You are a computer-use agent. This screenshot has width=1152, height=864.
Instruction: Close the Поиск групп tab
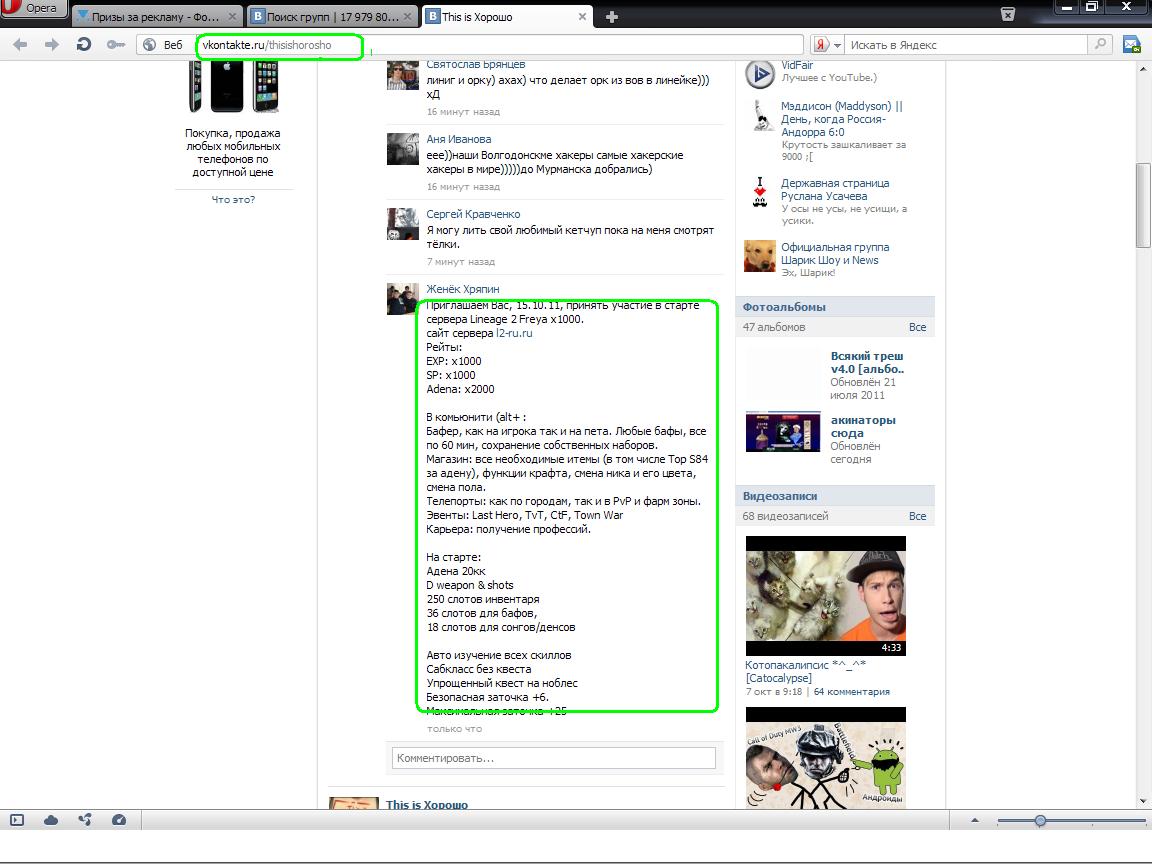click(407, 16)
